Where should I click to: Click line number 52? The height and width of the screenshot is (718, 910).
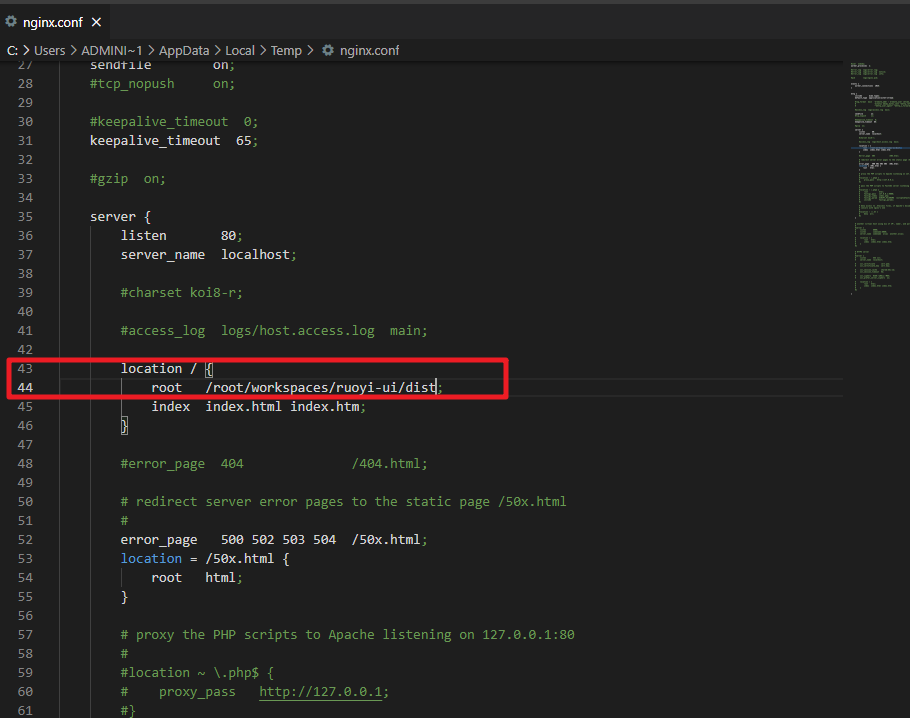click(x=25, y=539)
